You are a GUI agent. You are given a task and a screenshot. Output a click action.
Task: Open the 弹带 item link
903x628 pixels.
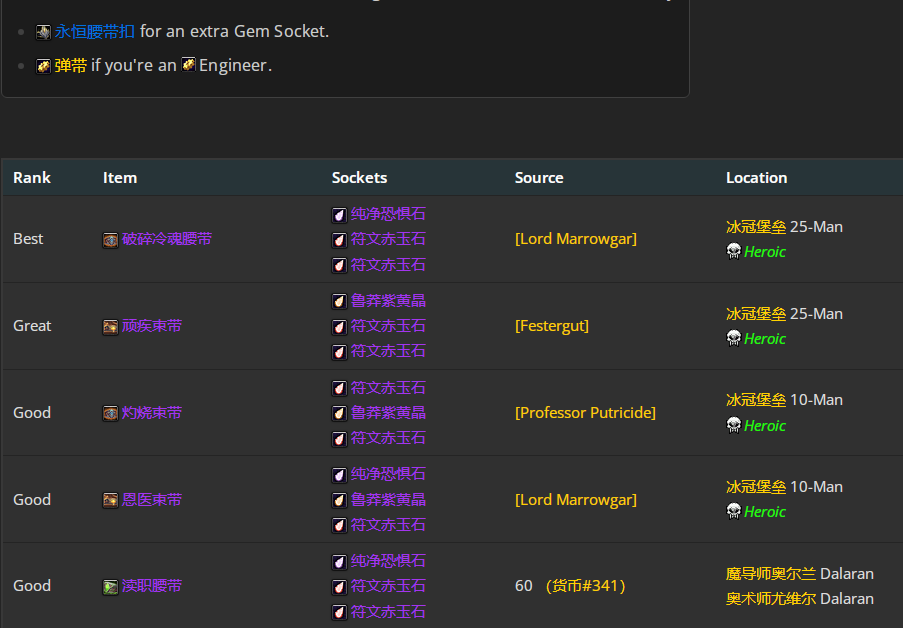point(71,65)
